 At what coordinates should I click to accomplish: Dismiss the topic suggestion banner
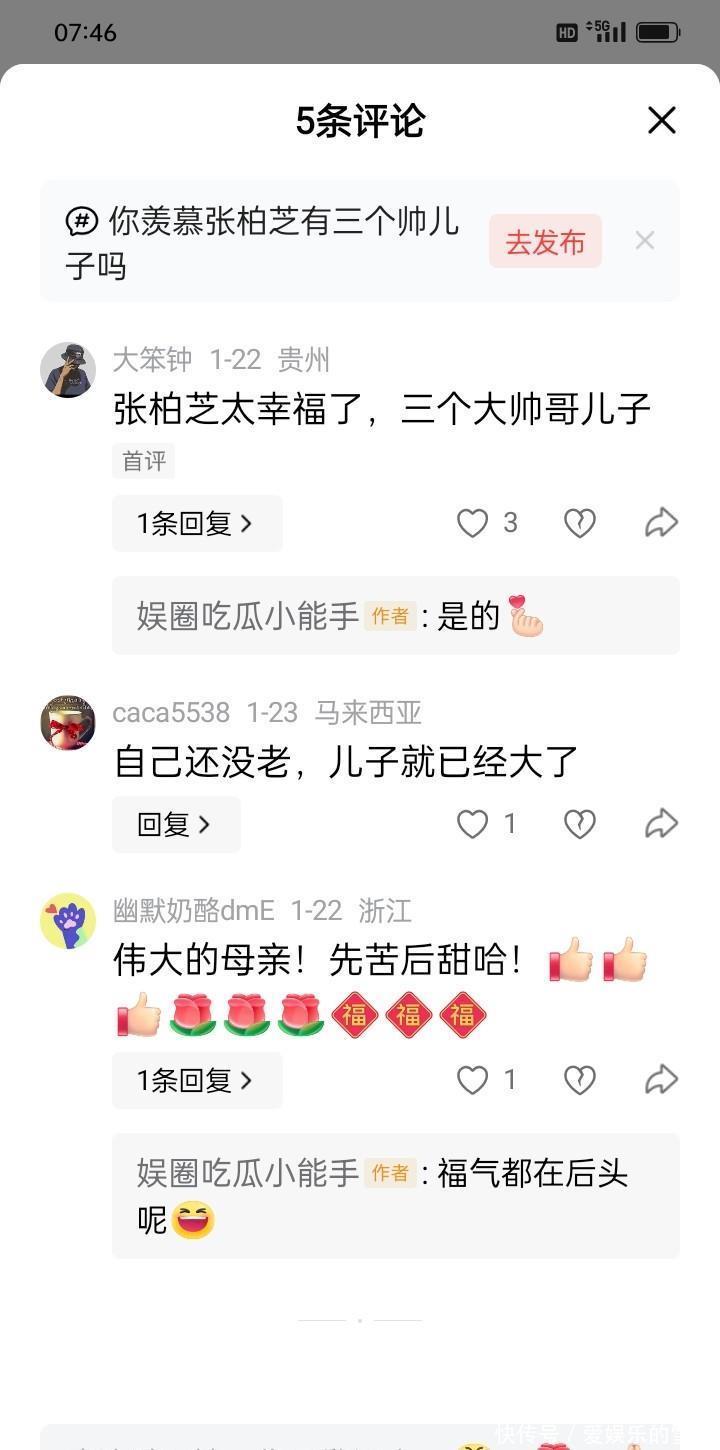click(x=645, y=240)
